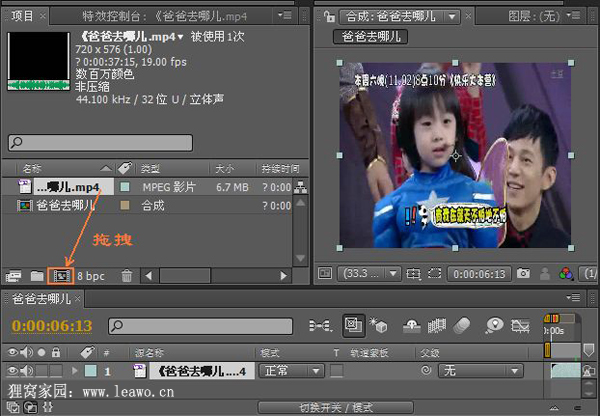Viewport: 600px width, 416px height.
Task: Open the Timeline panel options menu
Action: click(x=573, y=297)
